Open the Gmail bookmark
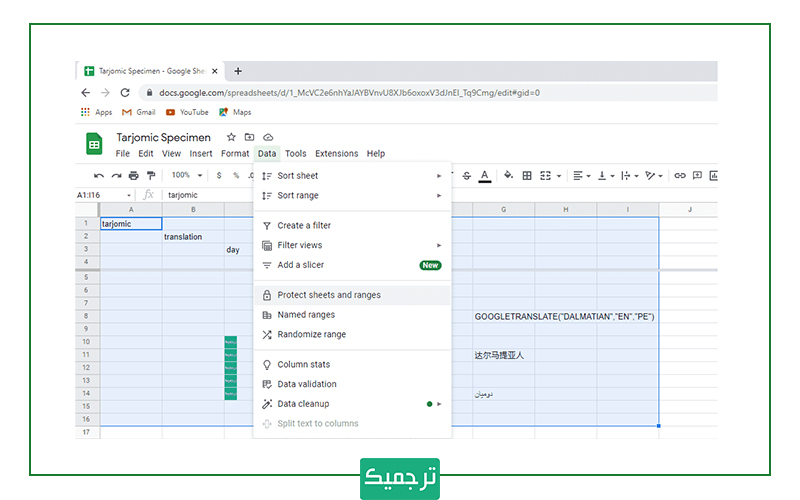The width and height of the screenshot is (800, 500). pos(138,112)
